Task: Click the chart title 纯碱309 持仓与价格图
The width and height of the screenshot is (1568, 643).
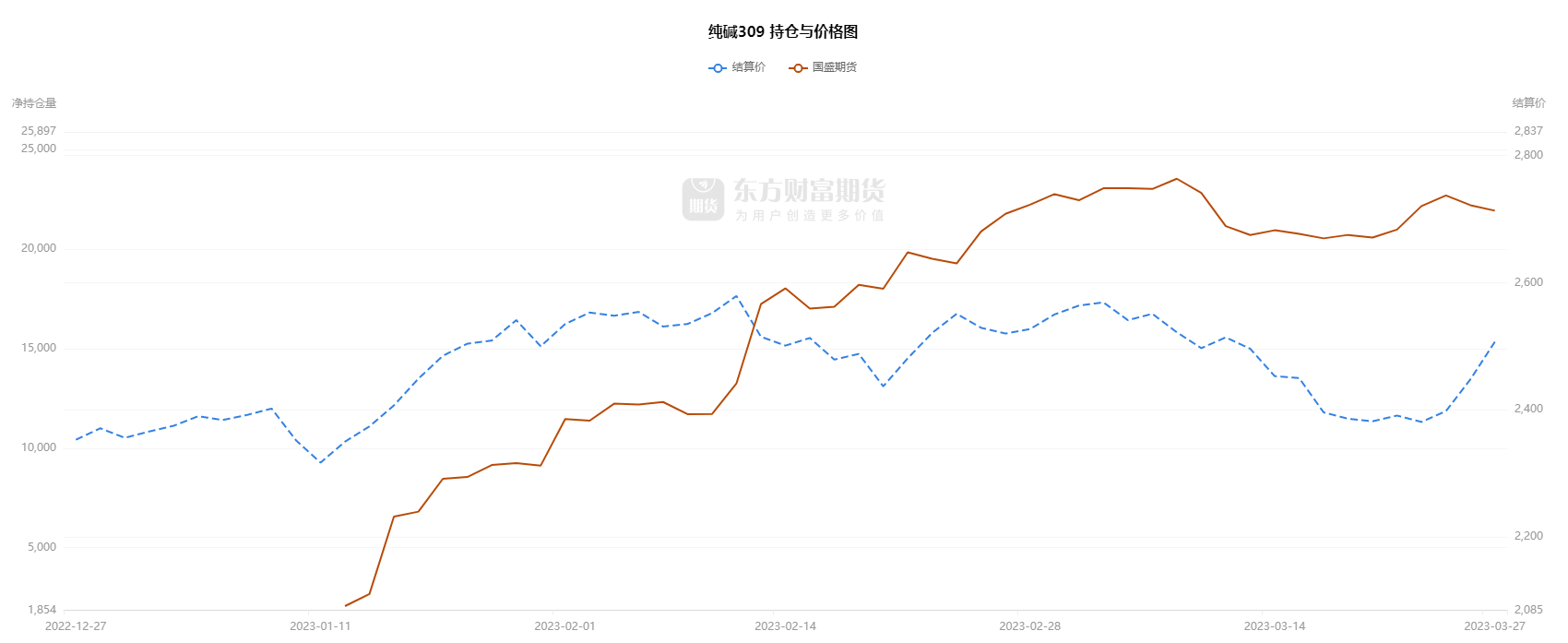Action: (x=783, y=32)
